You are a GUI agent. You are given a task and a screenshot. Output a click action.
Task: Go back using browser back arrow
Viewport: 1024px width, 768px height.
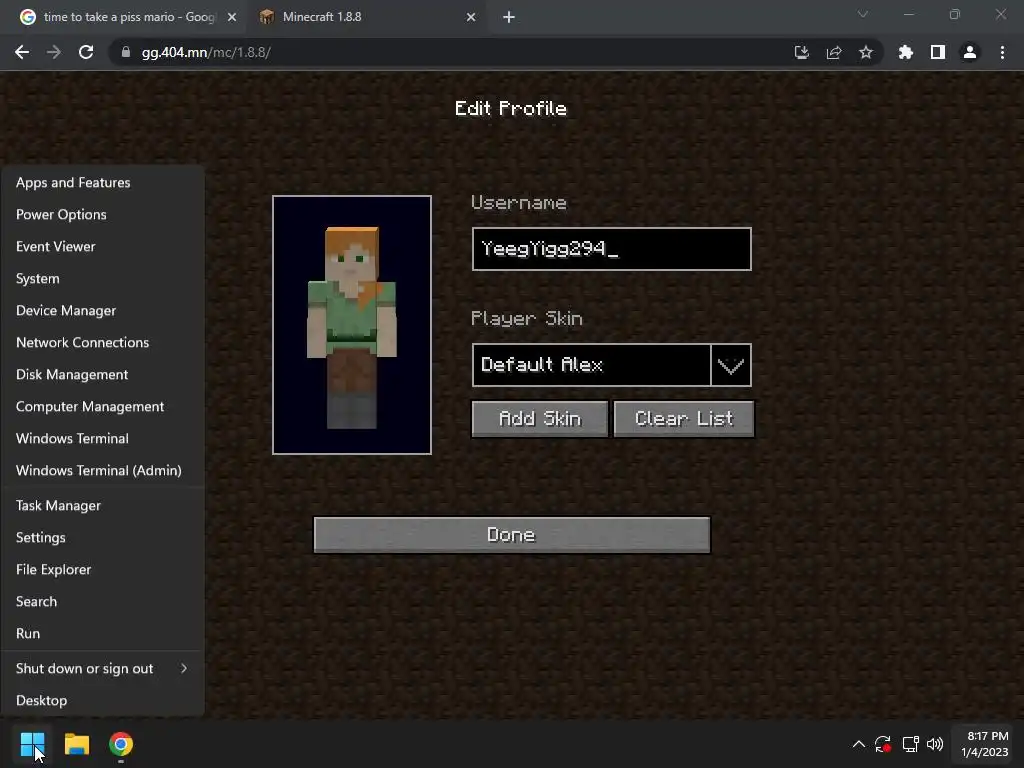(22, 52)
